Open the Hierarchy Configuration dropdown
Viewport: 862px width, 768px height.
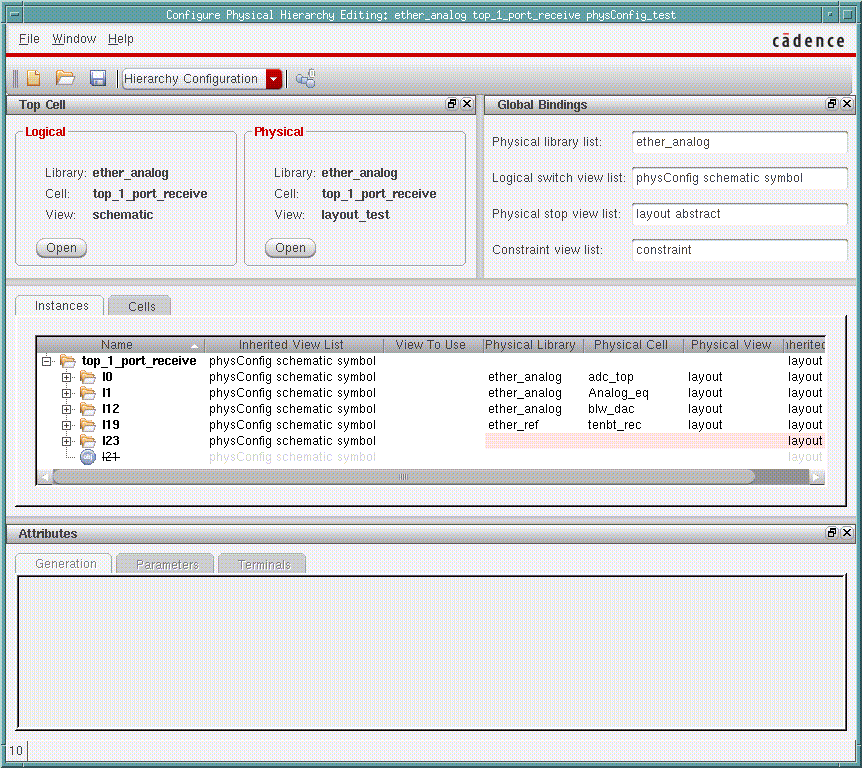(x=274, y=79)
